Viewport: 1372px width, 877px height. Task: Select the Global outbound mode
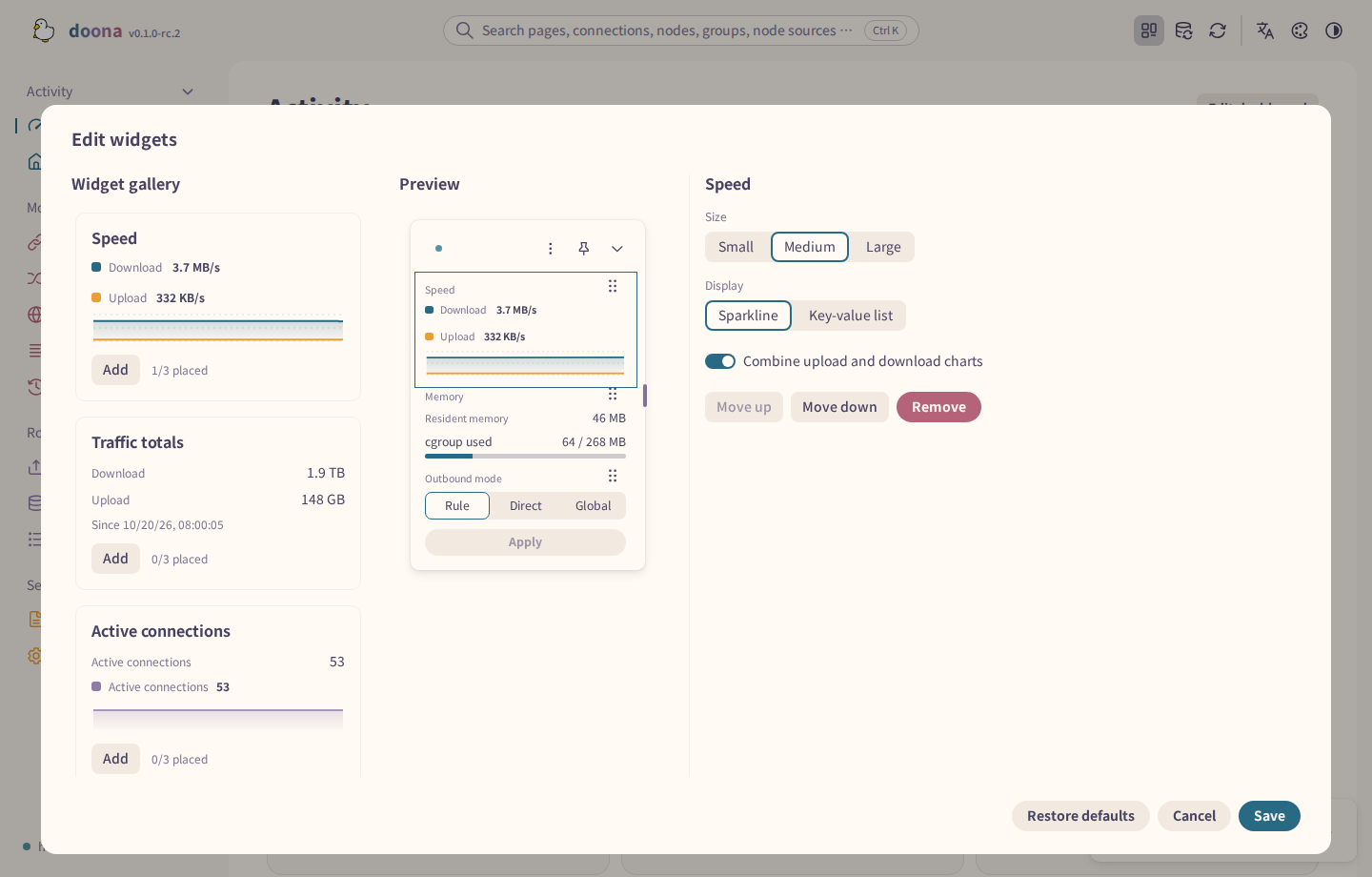(x=593, y=506)
